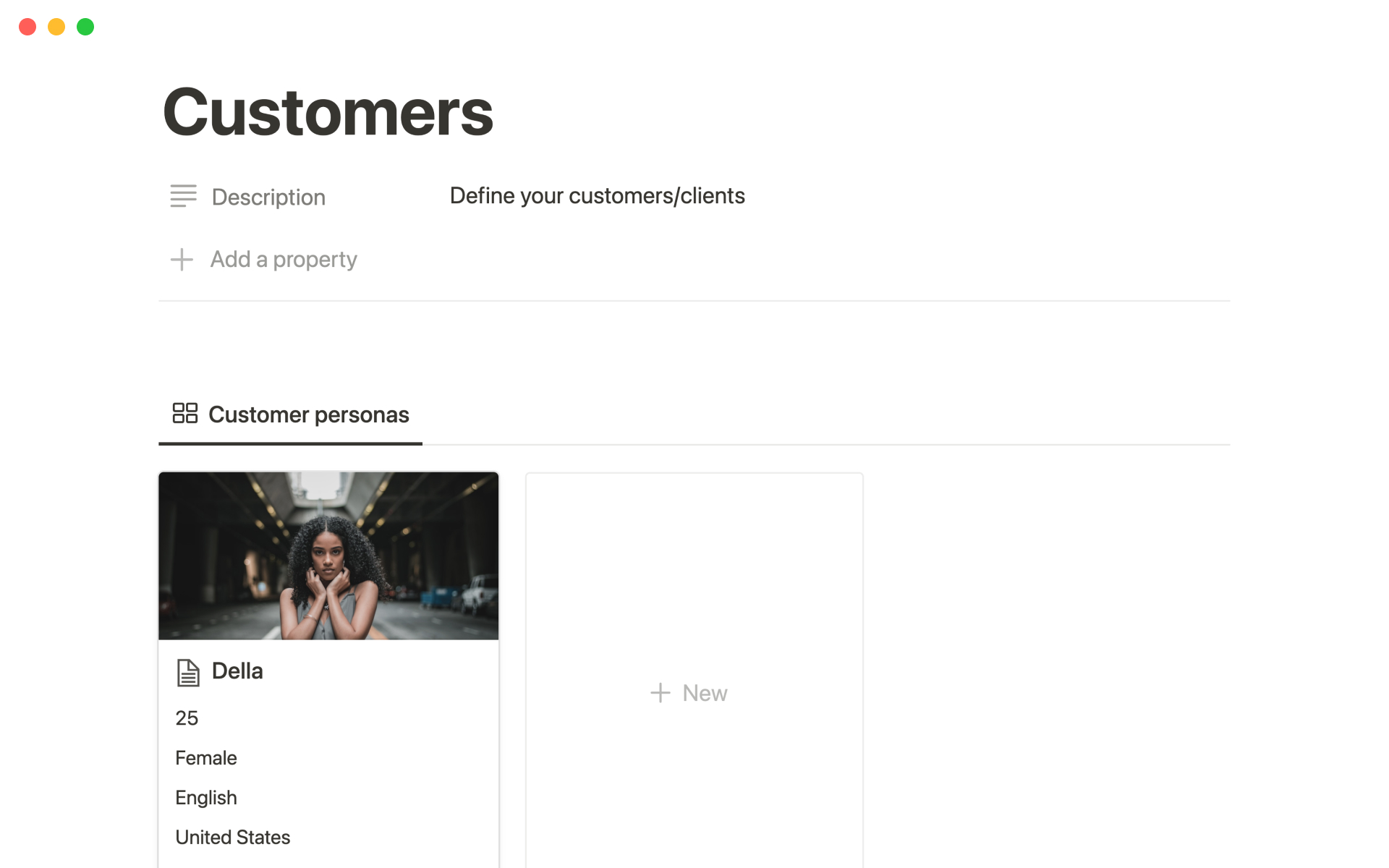The width and height of the screenshot is (1389, 868).
Task: Click the plus icon in the New card
Action: (660, 693)
